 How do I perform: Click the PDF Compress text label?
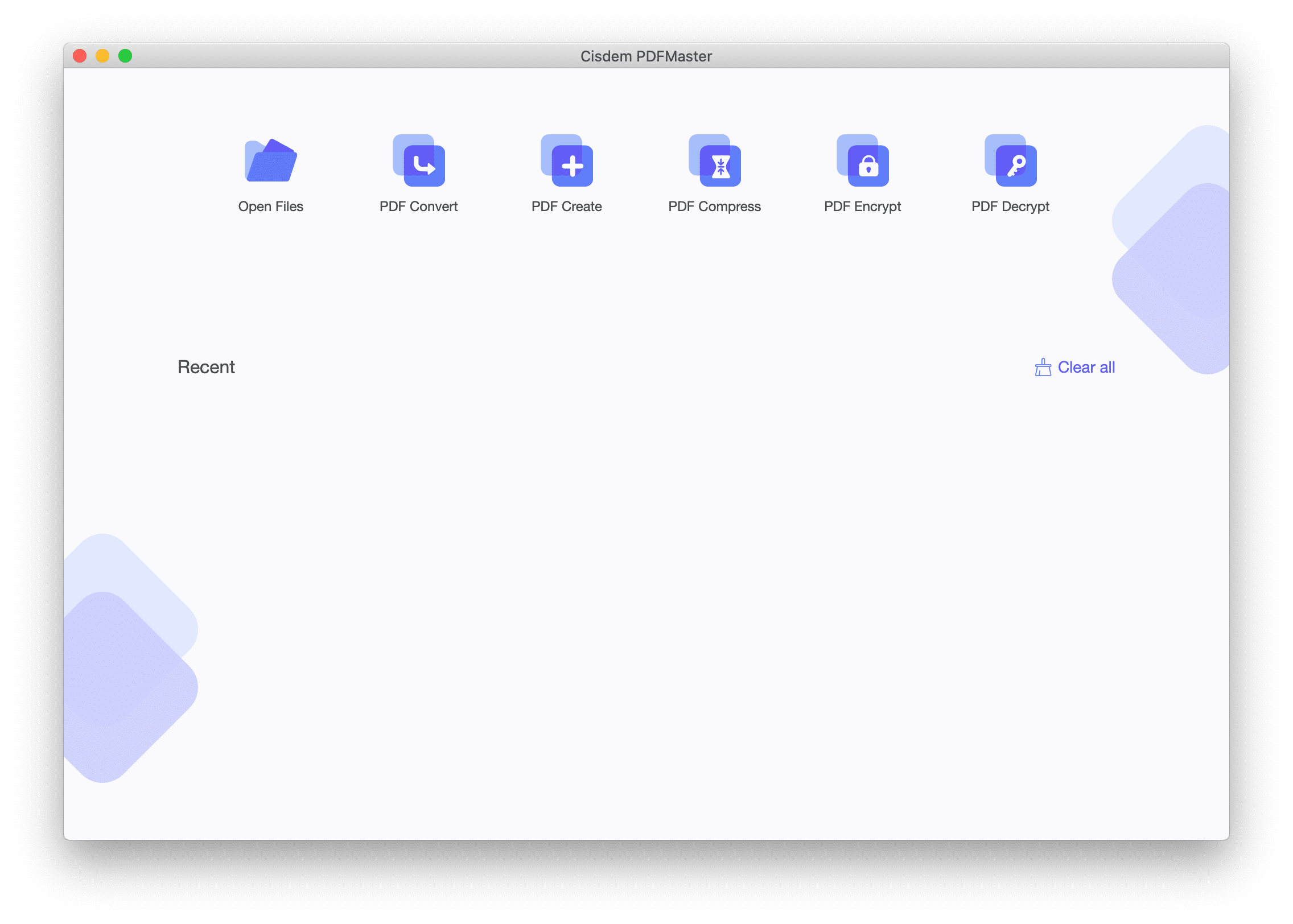coord(715,207)
